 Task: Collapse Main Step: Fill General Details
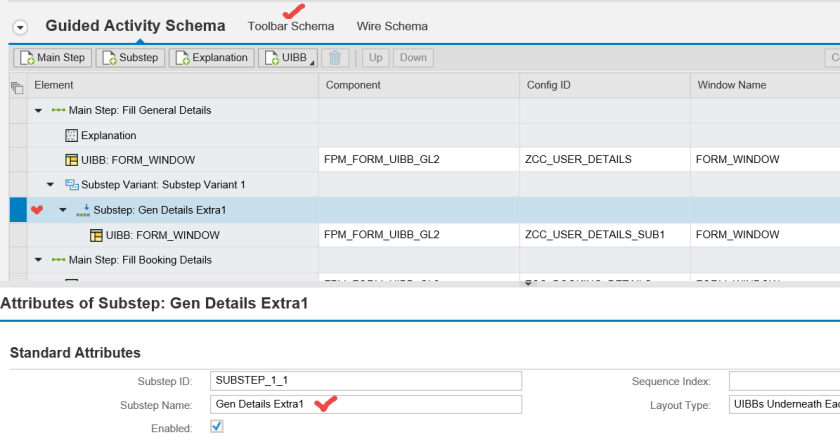[x=39, y=111]
